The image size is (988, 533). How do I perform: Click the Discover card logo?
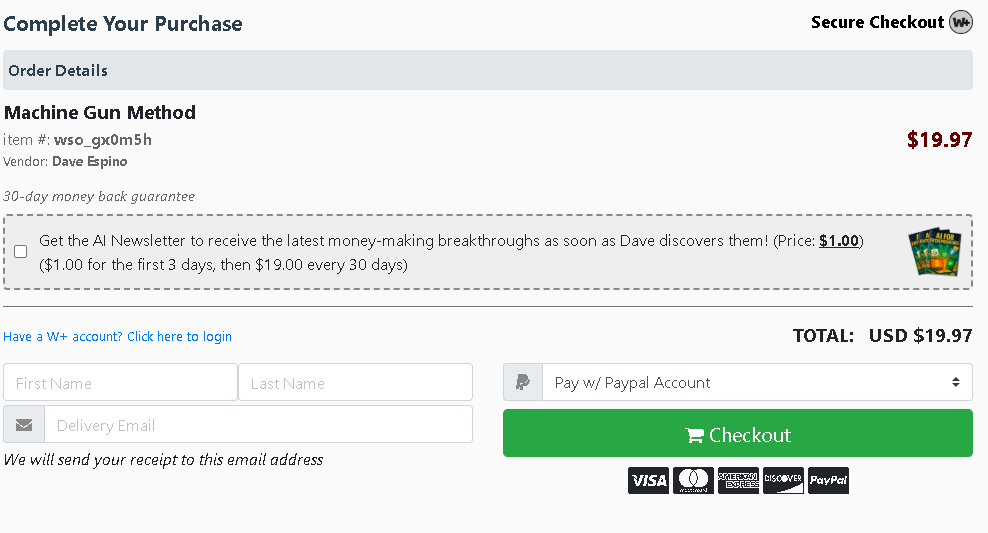pyautogui.click(x=783, y=481)
